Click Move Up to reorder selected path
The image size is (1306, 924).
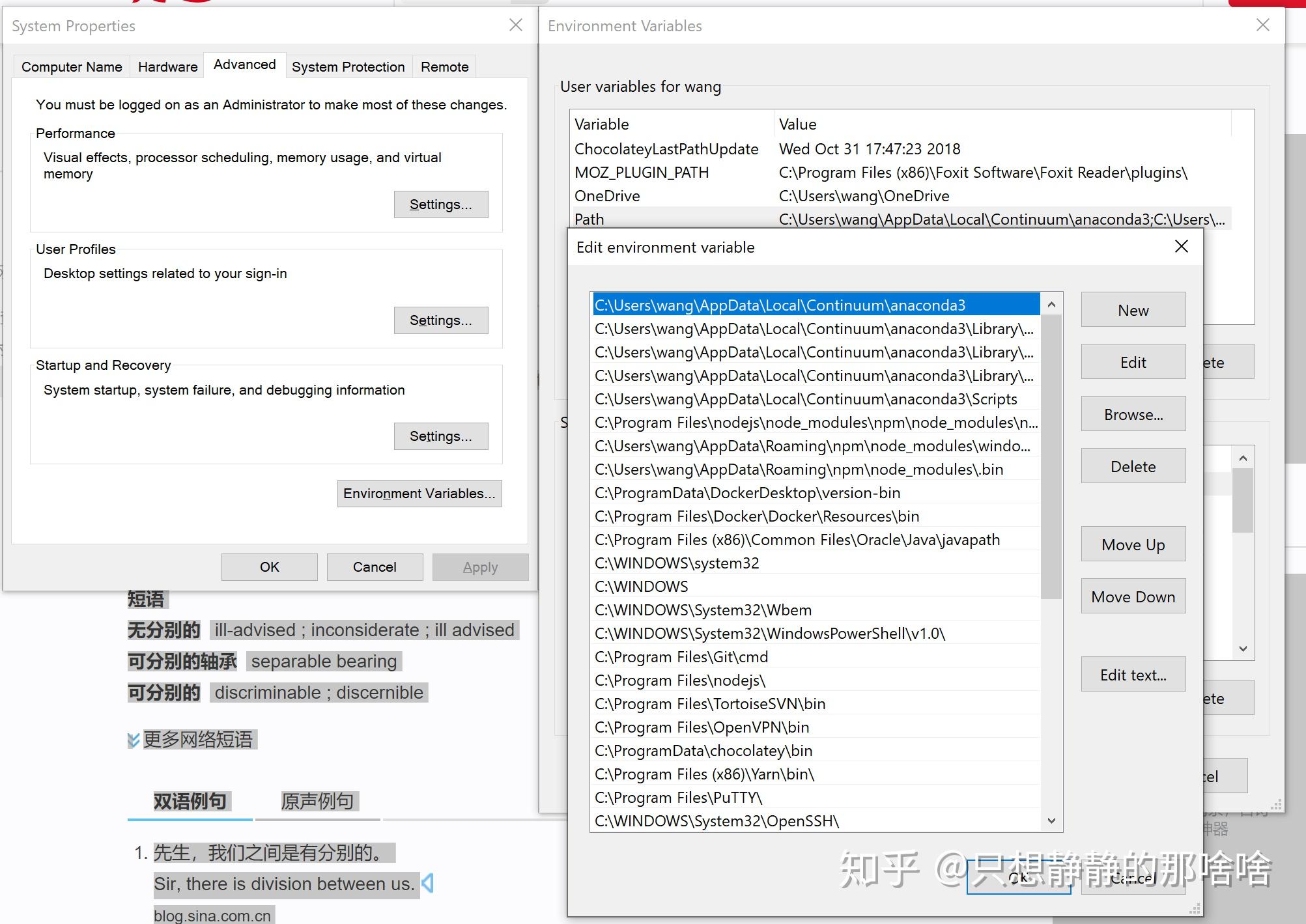tap(1133, 544)
